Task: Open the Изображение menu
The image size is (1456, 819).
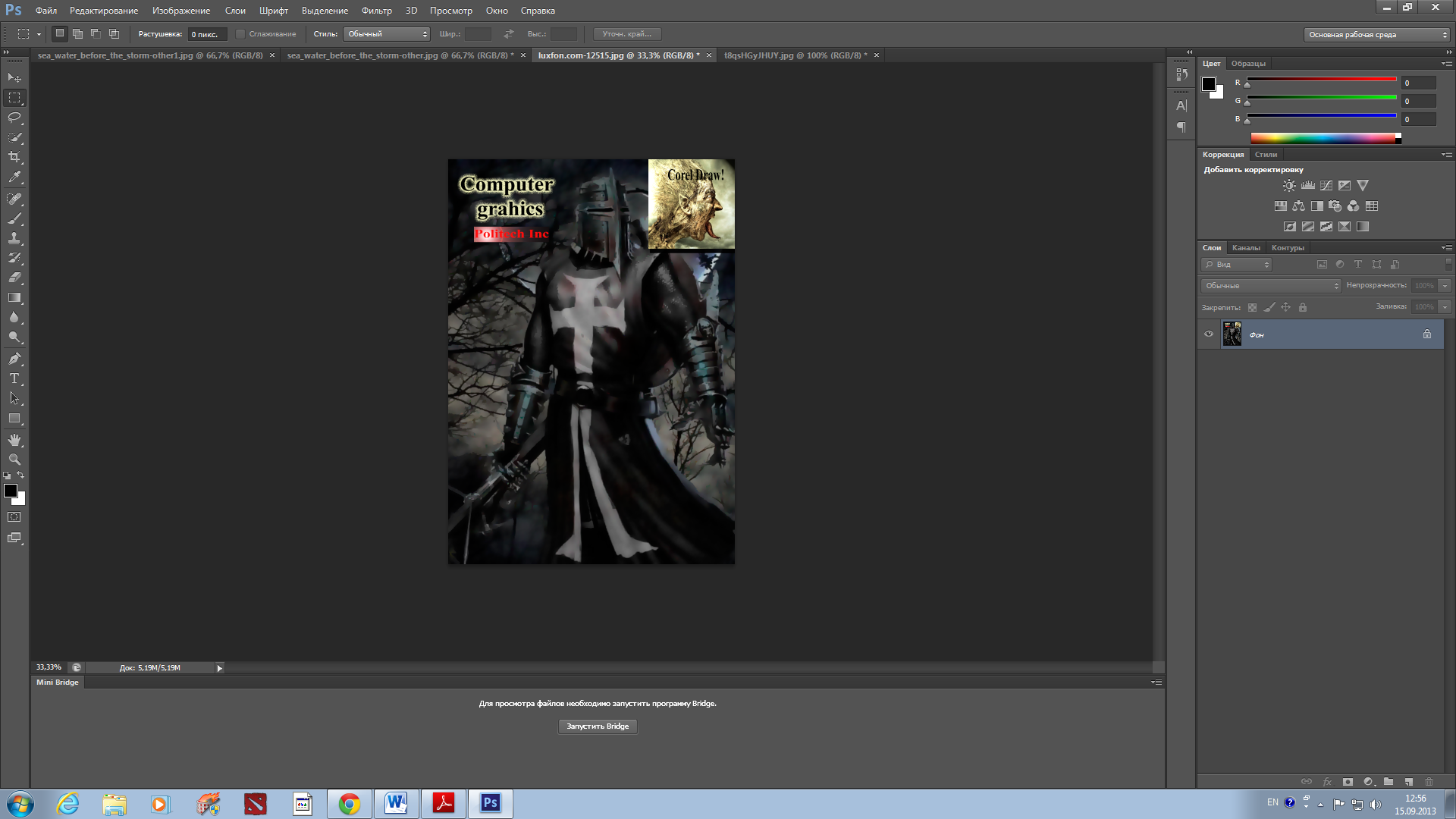Action: point(181,11)
